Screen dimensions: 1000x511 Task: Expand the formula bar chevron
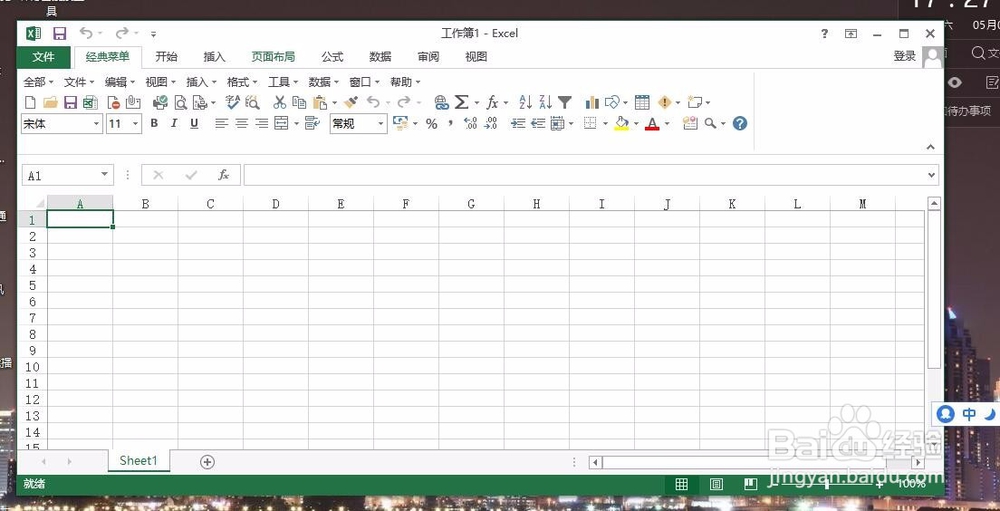[x=932, y=175]
